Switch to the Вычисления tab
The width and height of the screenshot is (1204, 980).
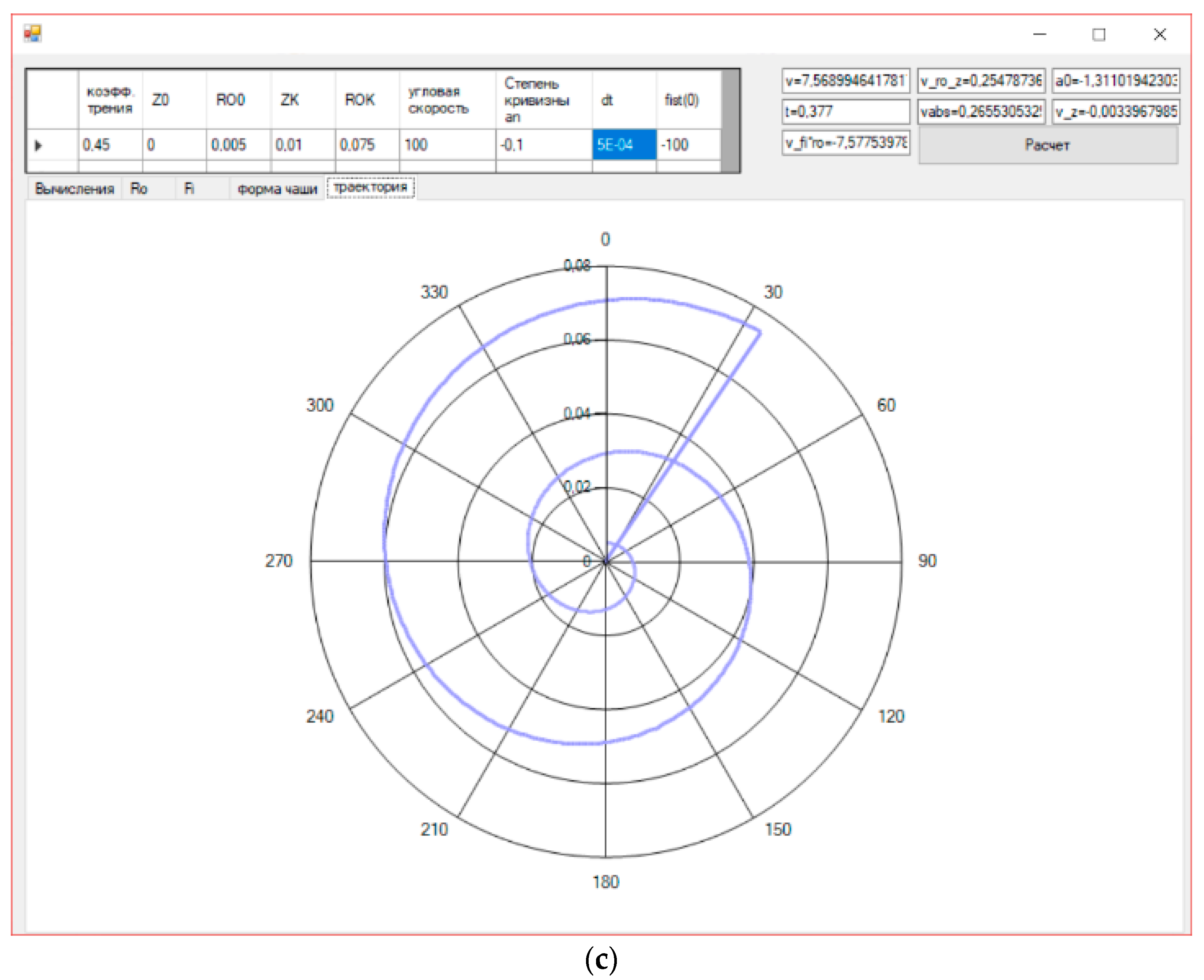74,188
